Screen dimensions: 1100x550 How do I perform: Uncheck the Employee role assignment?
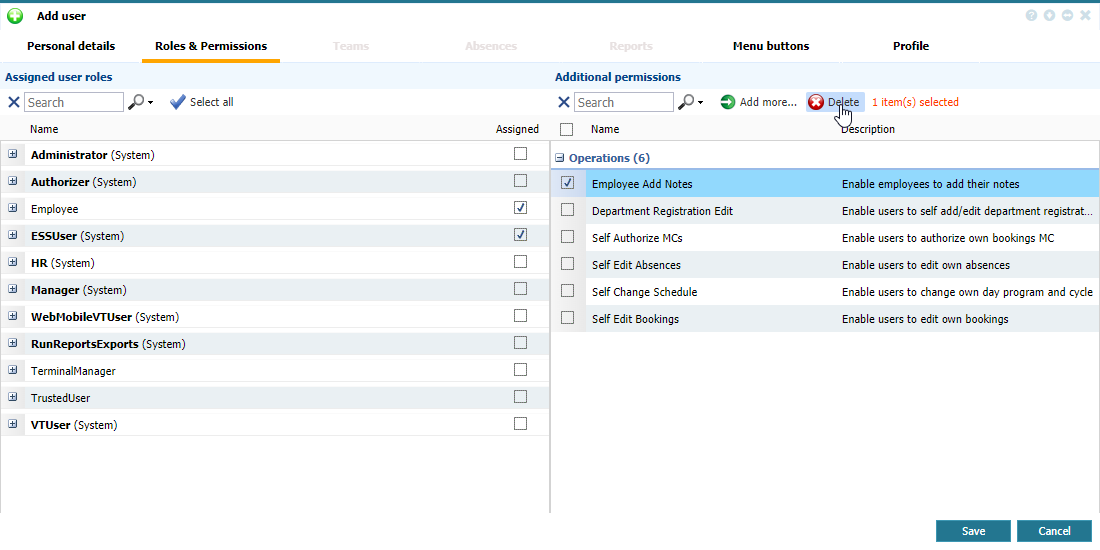(520, 208)
